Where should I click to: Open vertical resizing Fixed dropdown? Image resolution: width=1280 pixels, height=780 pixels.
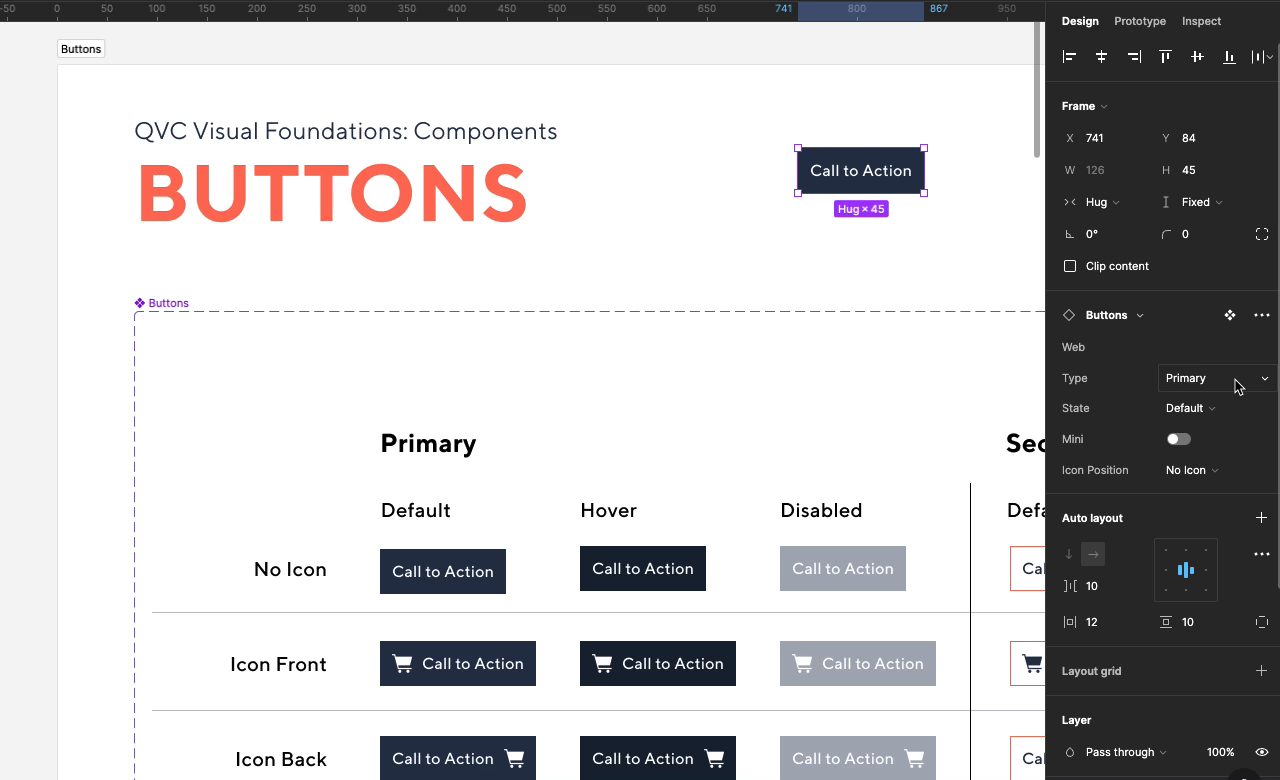click(1202, 202)
